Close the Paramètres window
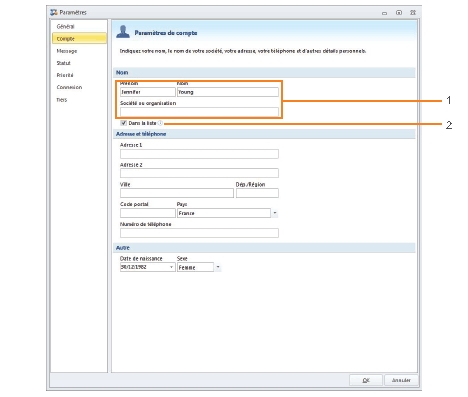The height and width of the screenshot is (397, 468). click(413, 13)
